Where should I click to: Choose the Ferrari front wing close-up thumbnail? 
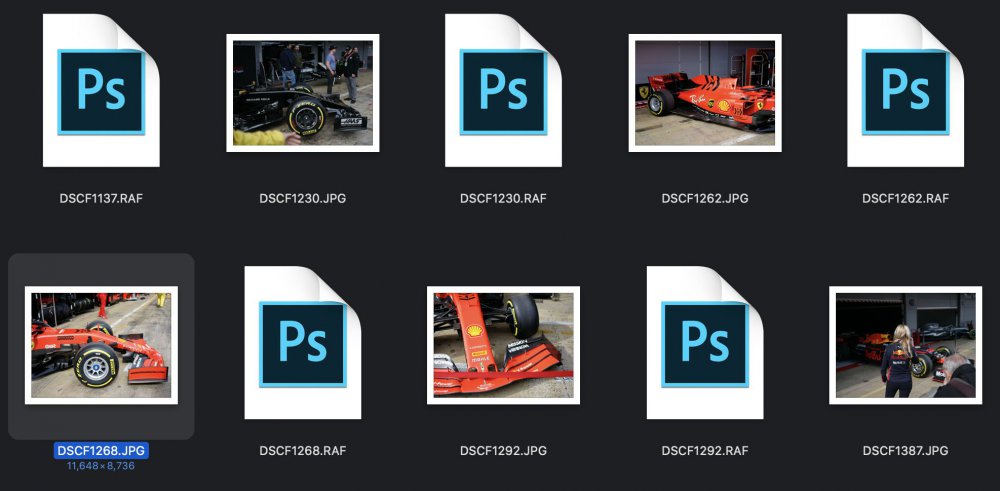tap(503, 345)
